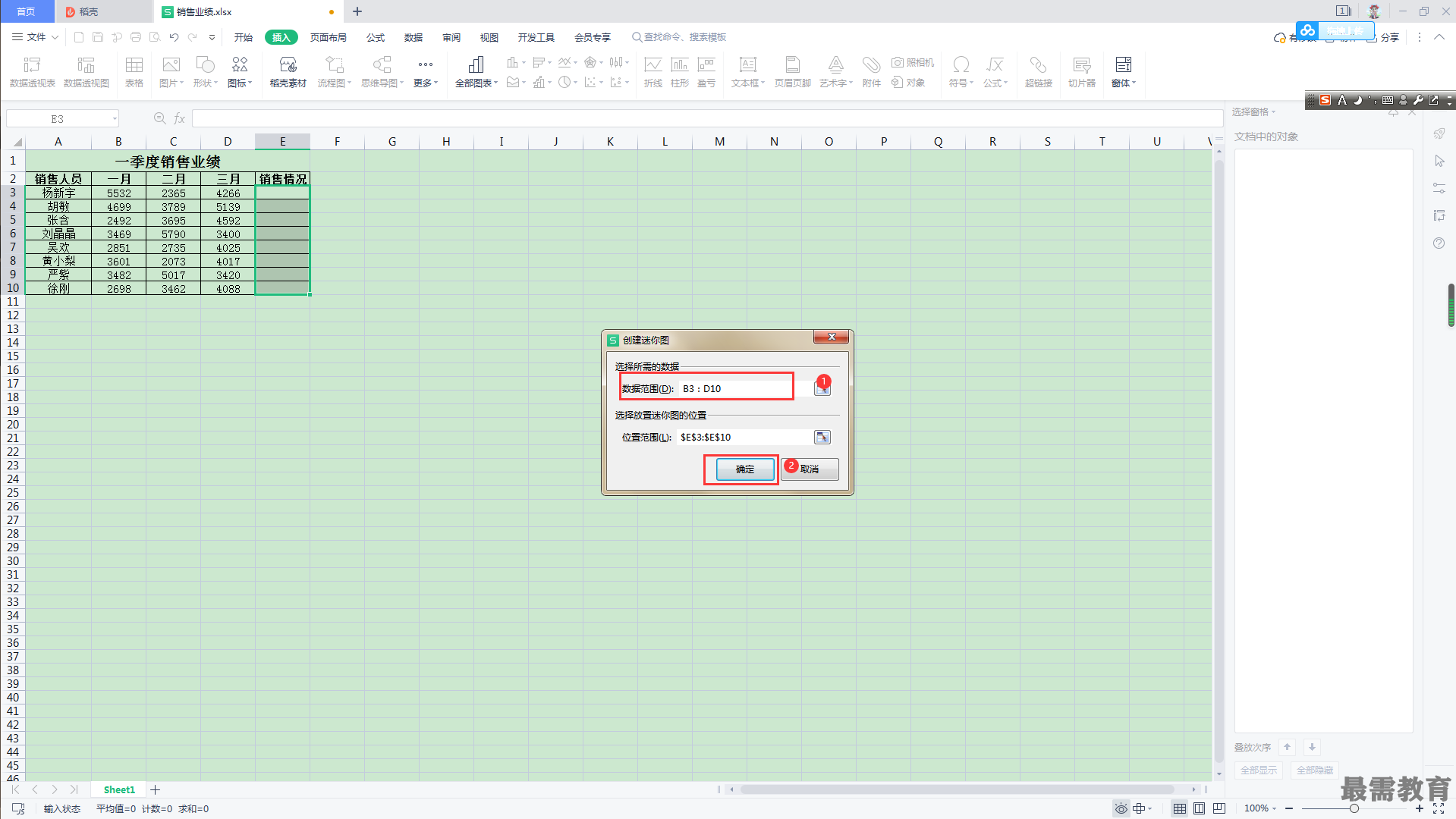Toggle eye protection mode in status bar
The height and width of the screenshot is (819, 1456).
[1121, 808]
